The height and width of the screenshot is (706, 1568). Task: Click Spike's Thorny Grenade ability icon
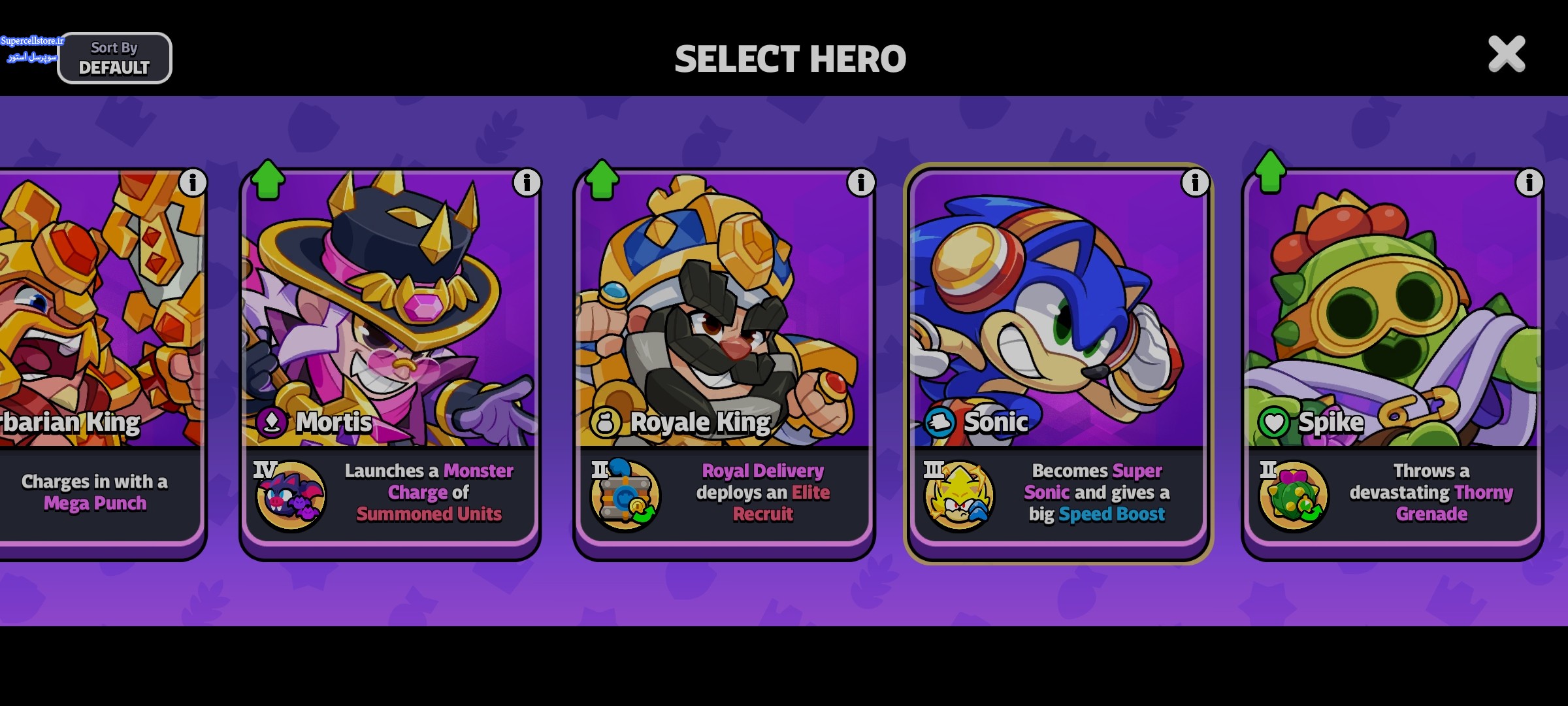coord(1293,496)
